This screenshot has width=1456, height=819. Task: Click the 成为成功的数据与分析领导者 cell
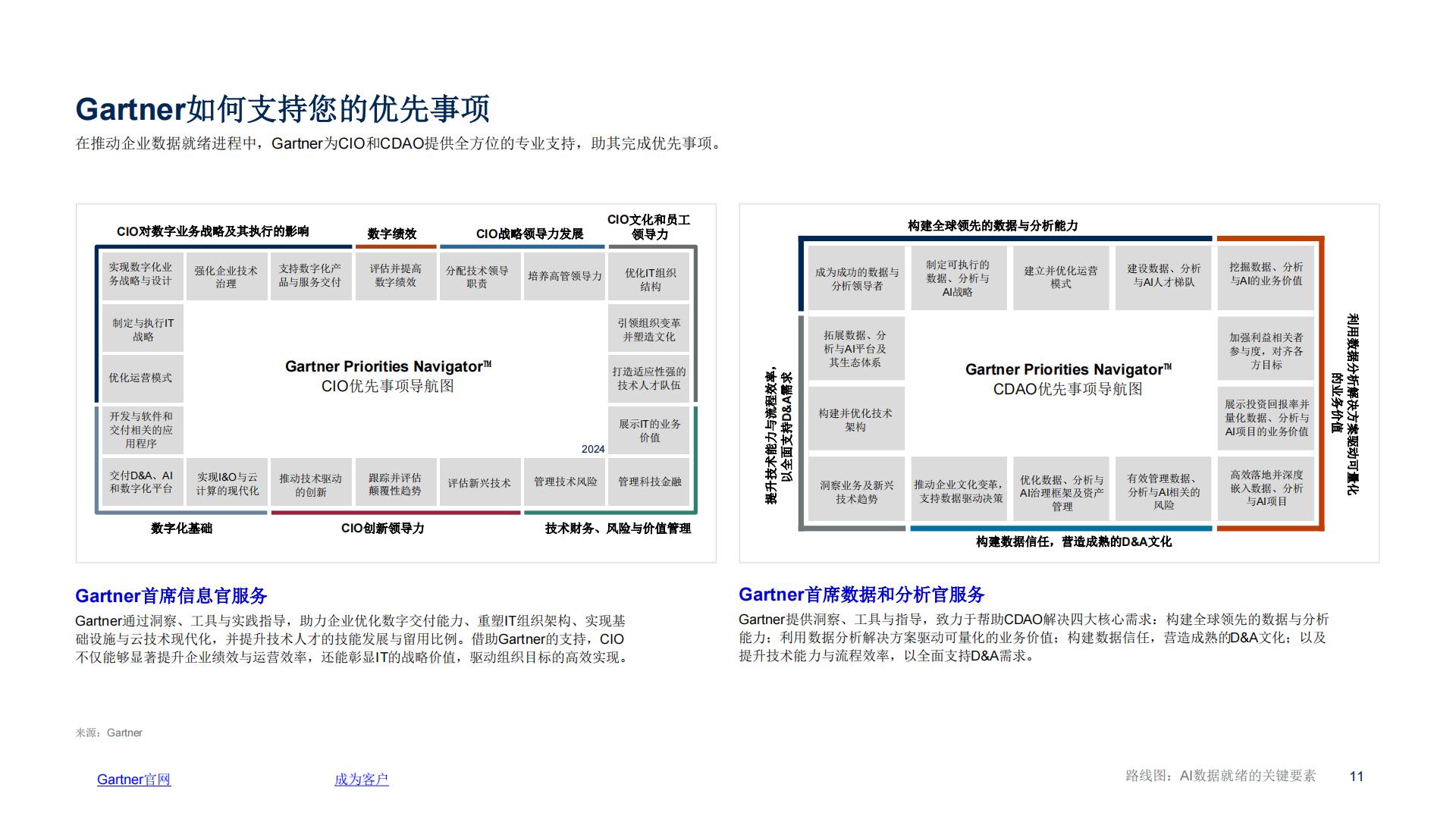(856, 278)
